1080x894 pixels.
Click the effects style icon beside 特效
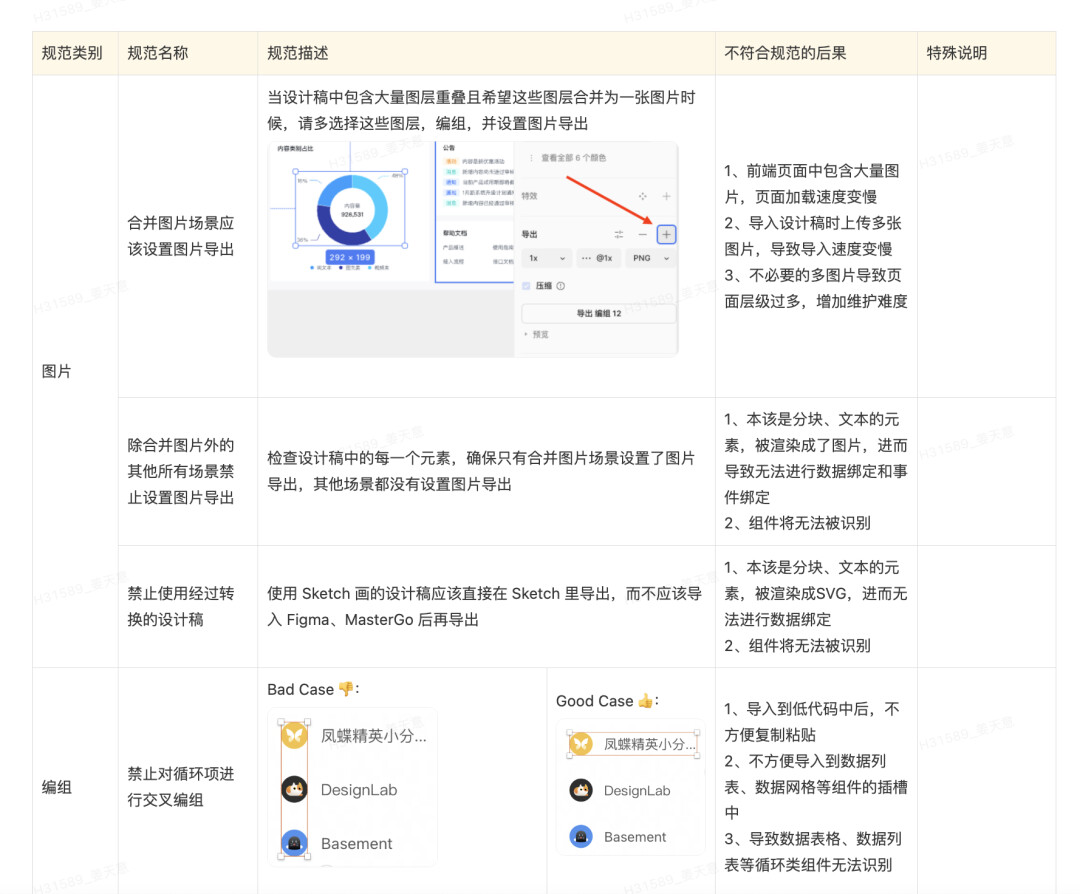(642, 197)
